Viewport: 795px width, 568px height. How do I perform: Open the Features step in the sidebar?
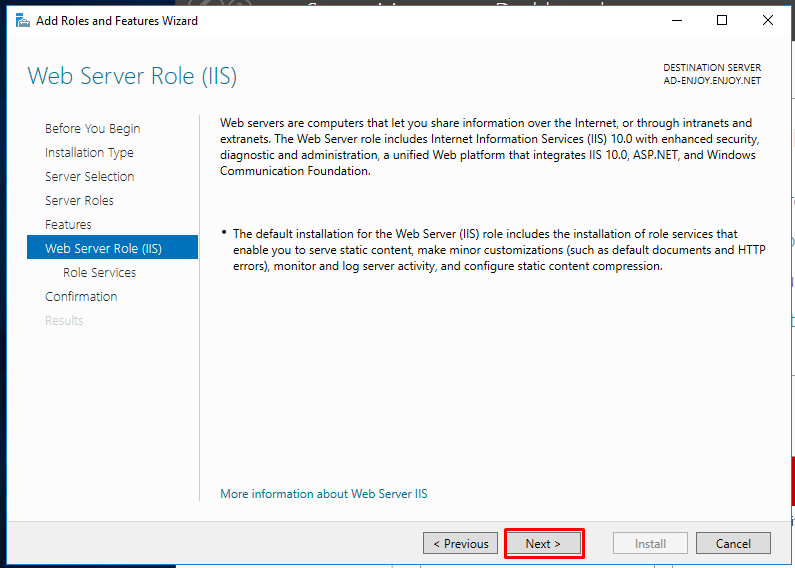click(68, 224)
